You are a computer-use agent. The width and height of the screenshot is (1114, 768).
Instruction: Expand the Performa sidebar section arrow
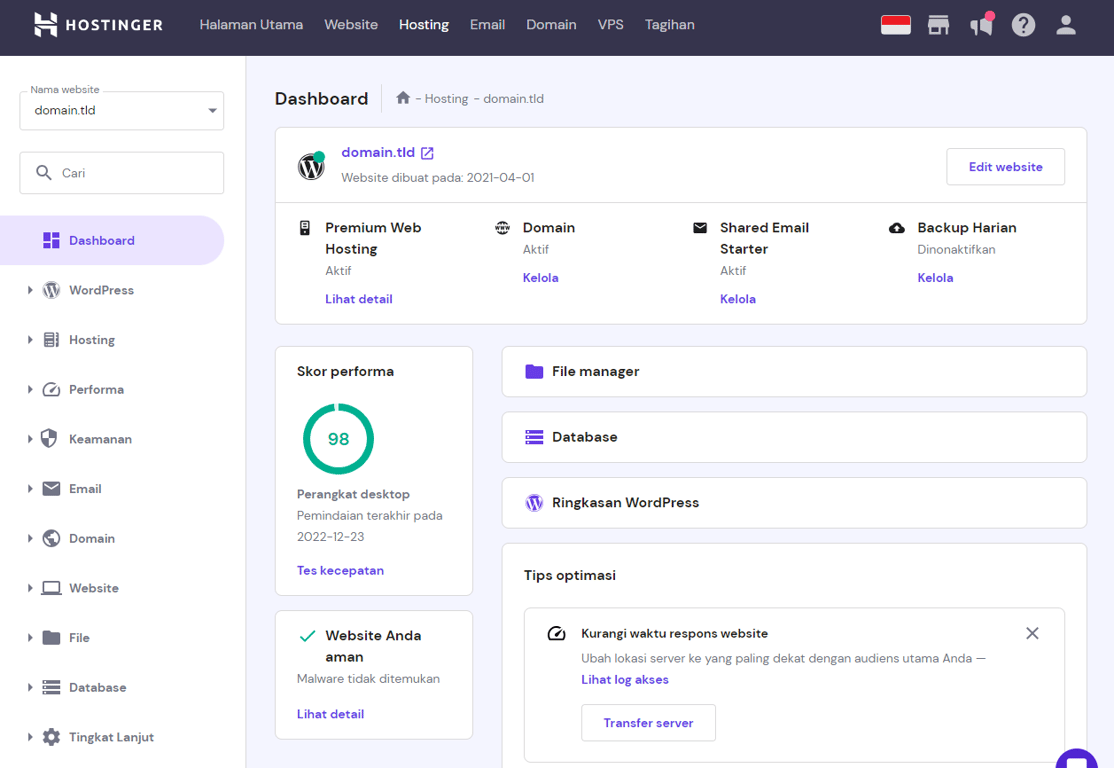[x=30, y=389]
